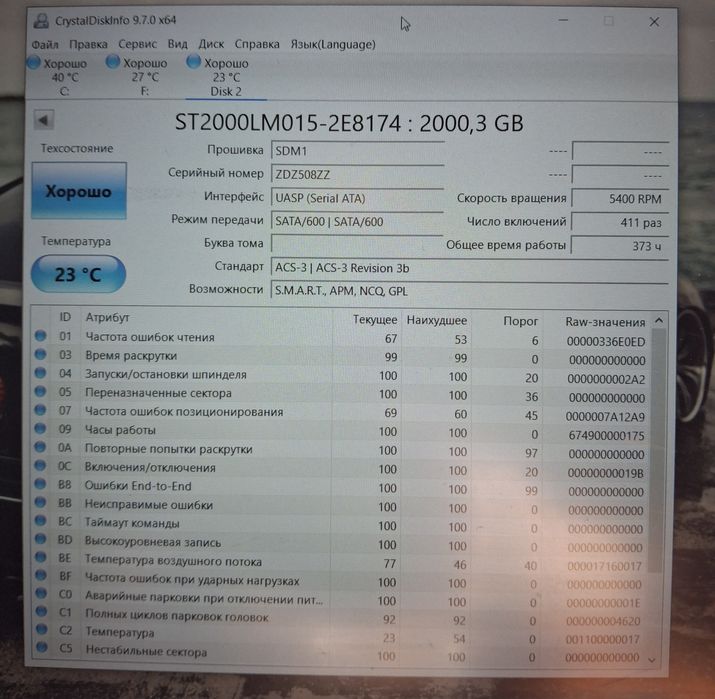This screenshot has height=699, width=715.
Task: Open the Язык(Language) menu
Action: tap(333, 44)
